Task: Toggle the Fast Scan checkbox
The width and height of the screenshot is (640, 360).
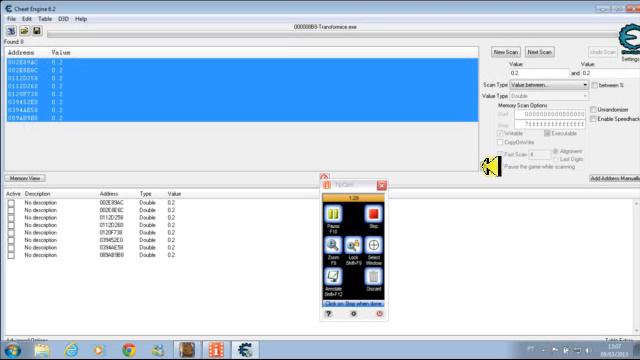Action: 500,154
